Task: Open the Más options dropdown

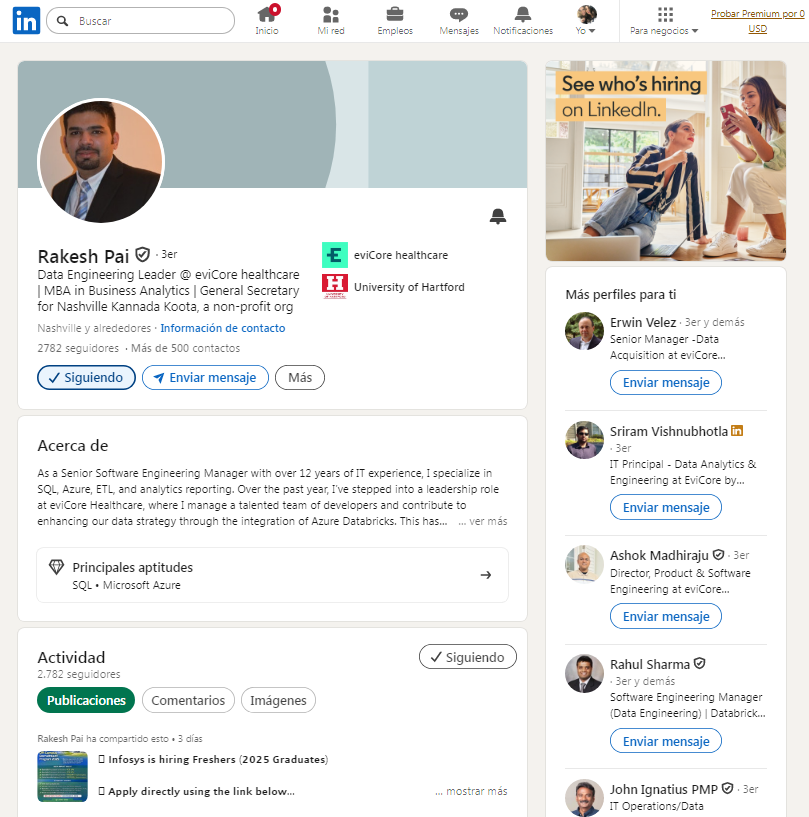Action: coord(300,378)
